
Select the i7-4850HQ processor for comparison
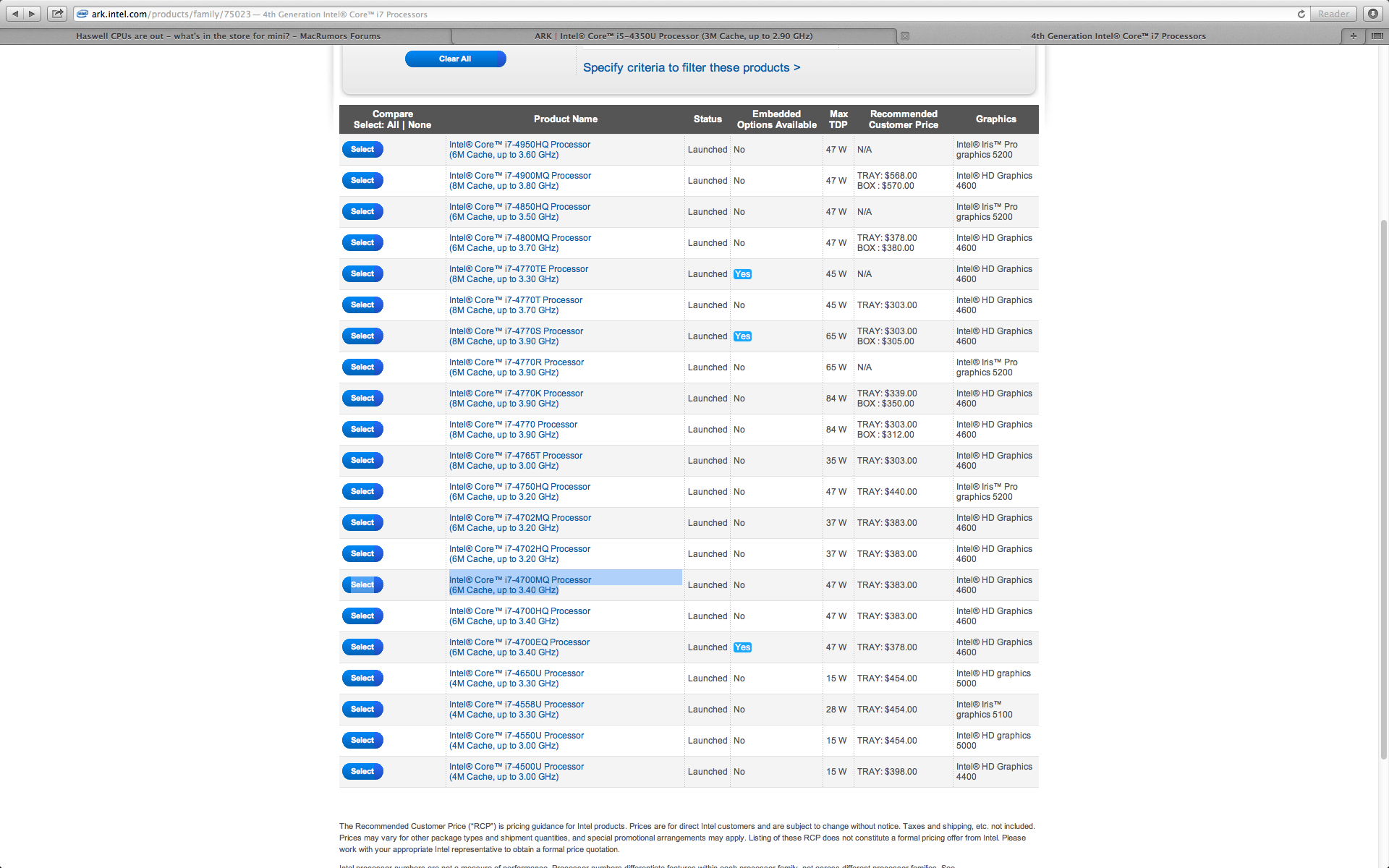[362, 211]
